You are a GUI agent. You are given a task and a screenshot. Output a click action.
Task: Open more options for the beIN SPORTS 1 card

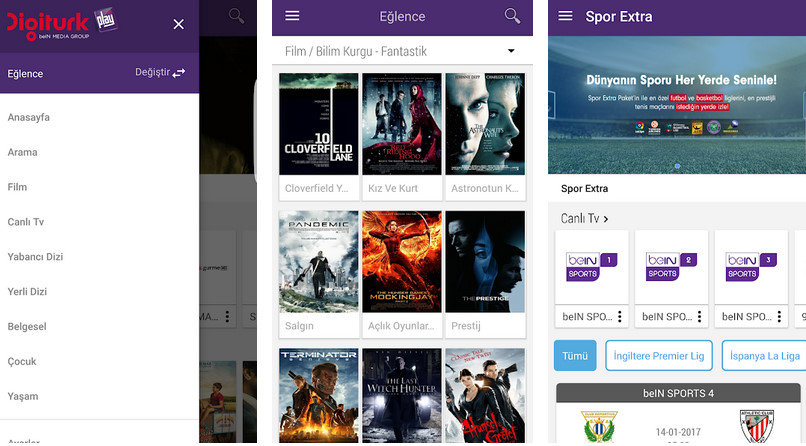[620, 317]
